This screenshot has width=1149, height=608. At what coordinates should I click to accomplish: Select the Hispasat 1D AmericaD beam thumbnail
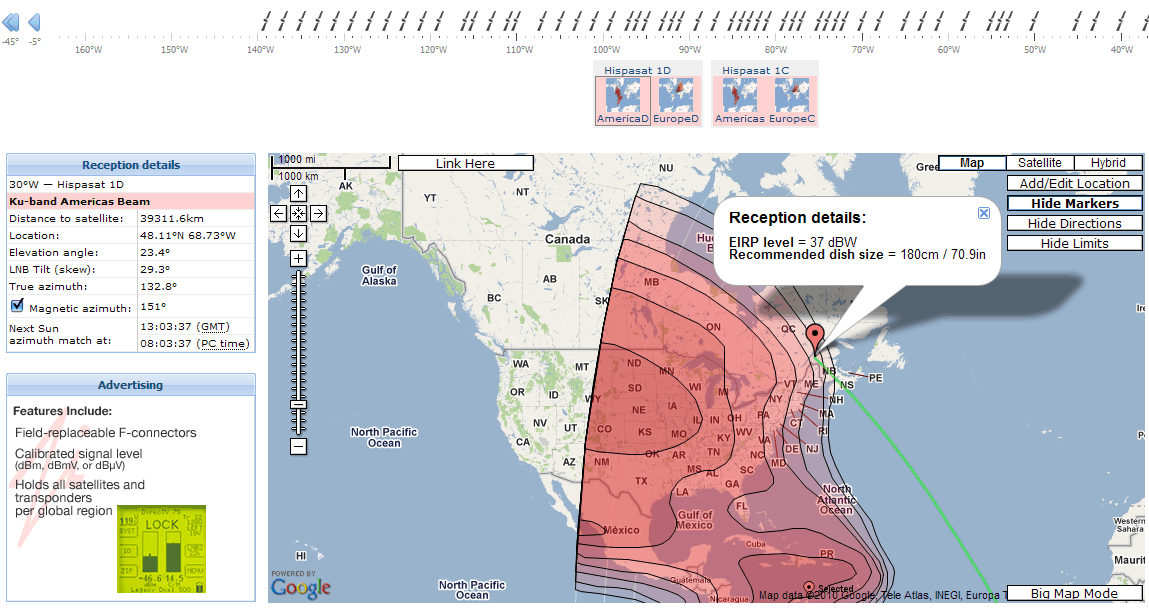tap(622, 101)
